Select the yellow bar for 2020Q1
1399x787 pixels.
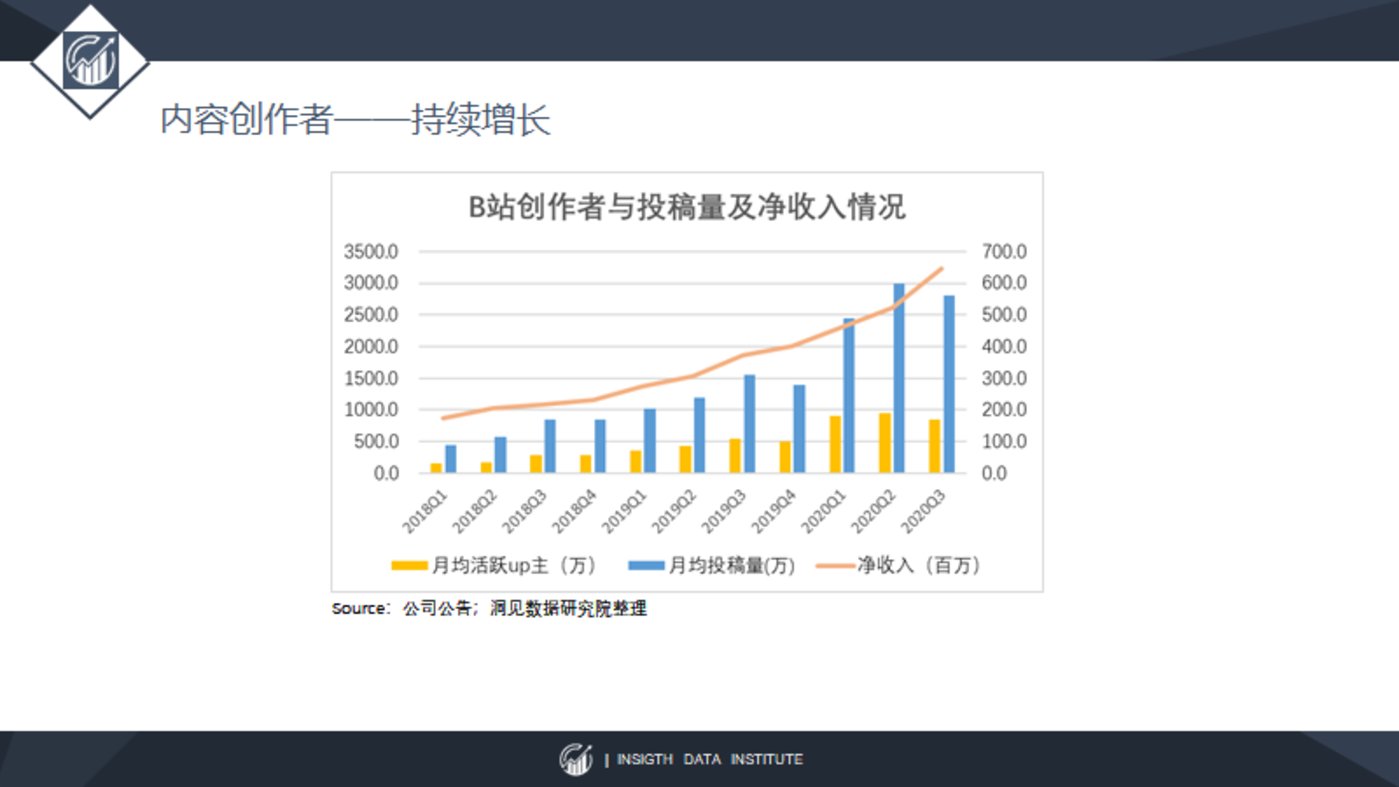click(835, 445)
